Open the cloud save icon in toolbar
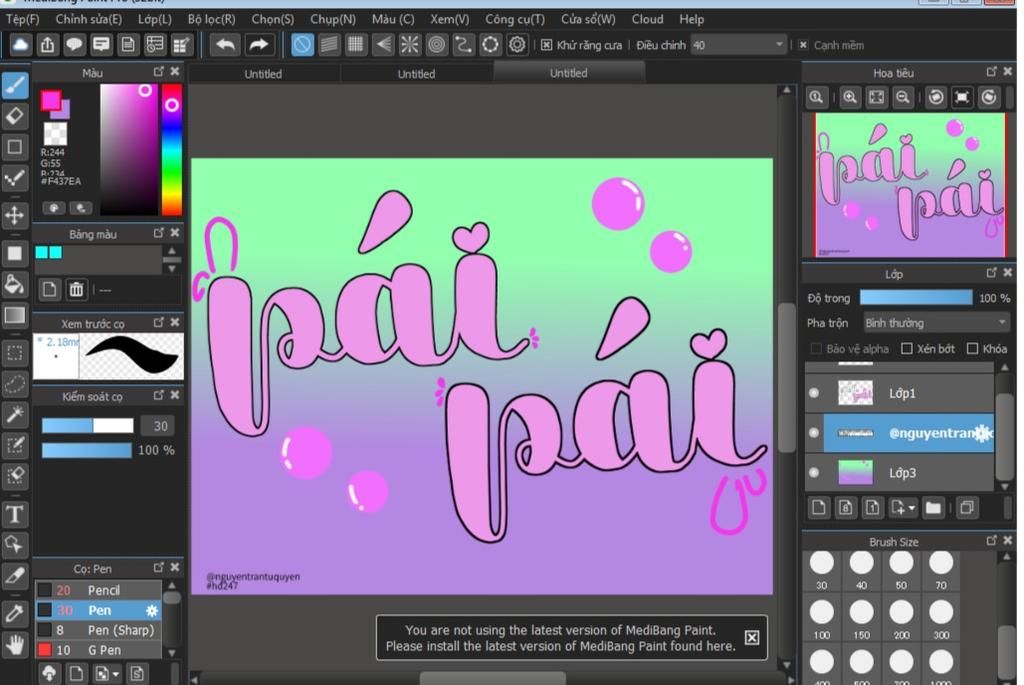Viewport: 1024px width, 685px height. click(x=20, y=45)
